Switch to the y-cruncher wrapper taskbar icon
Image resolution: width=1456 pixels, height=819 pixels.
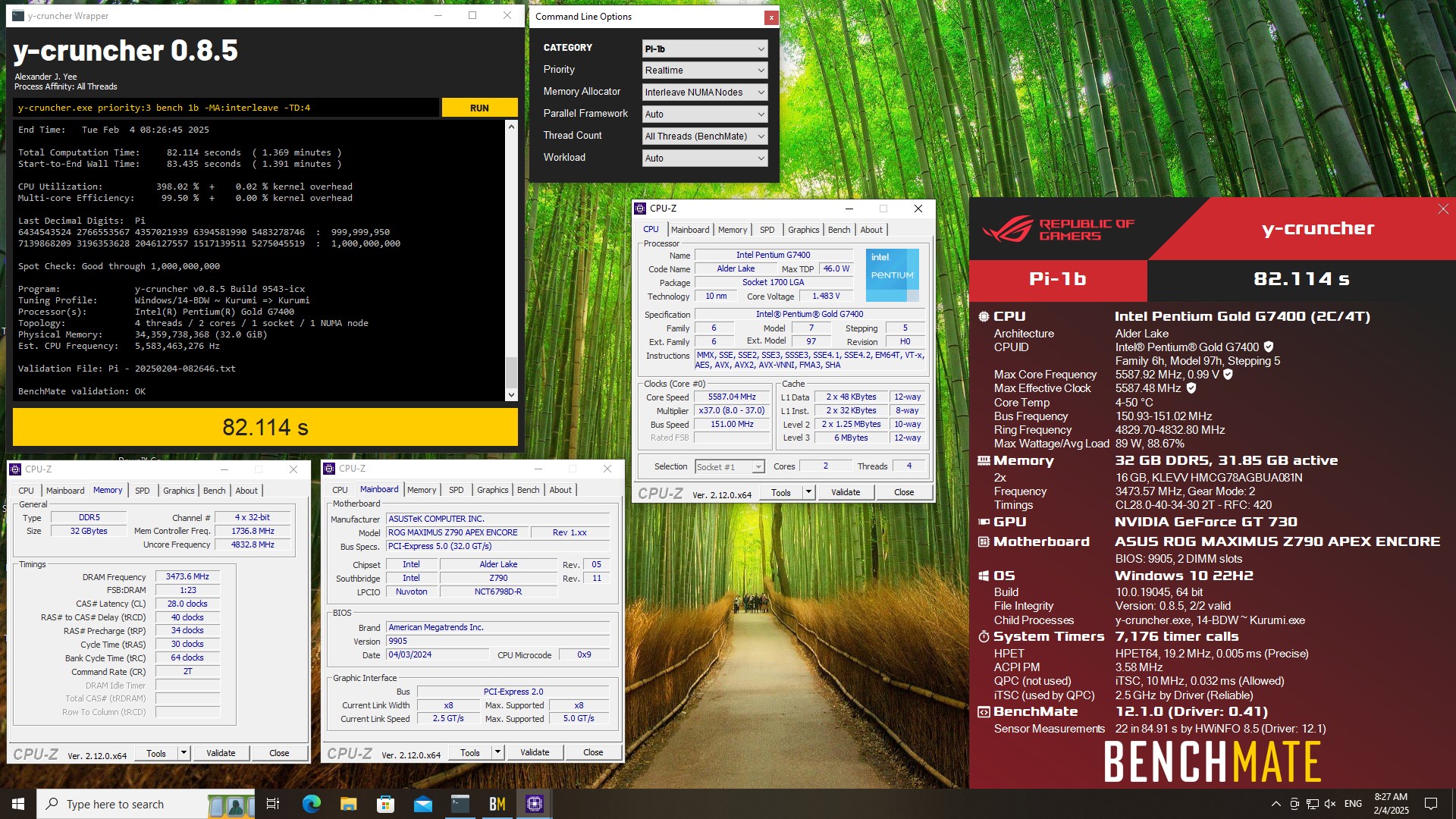click(460, 804)
